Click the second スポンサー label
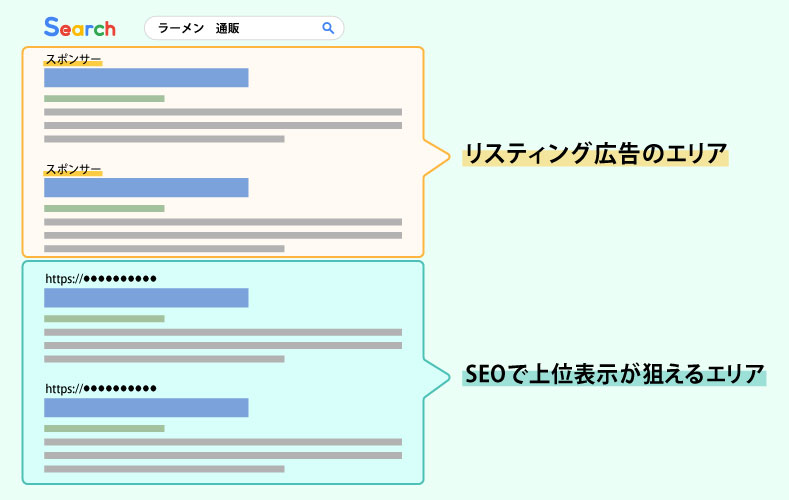The height and width of the screenshot is (500, 789). (73, 169)
